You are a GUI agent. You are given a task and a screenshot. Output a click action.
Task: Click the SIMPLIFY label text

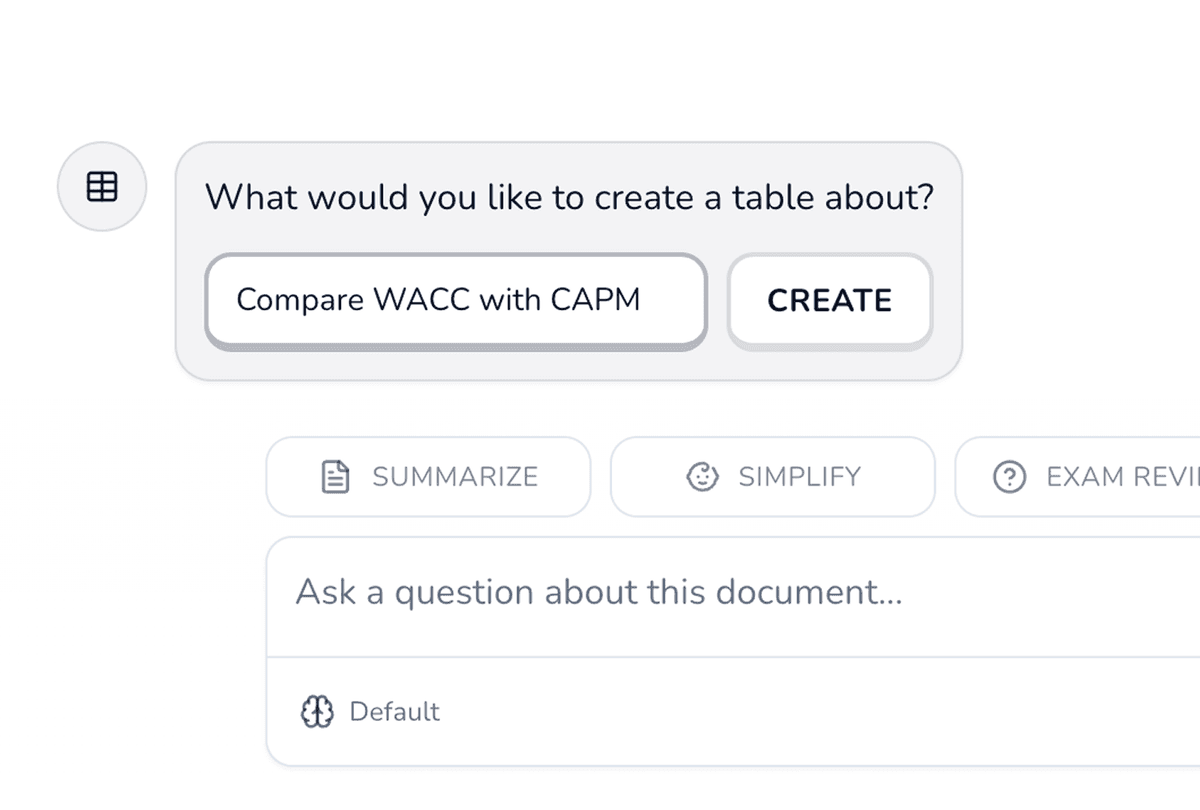coord(799,477)
